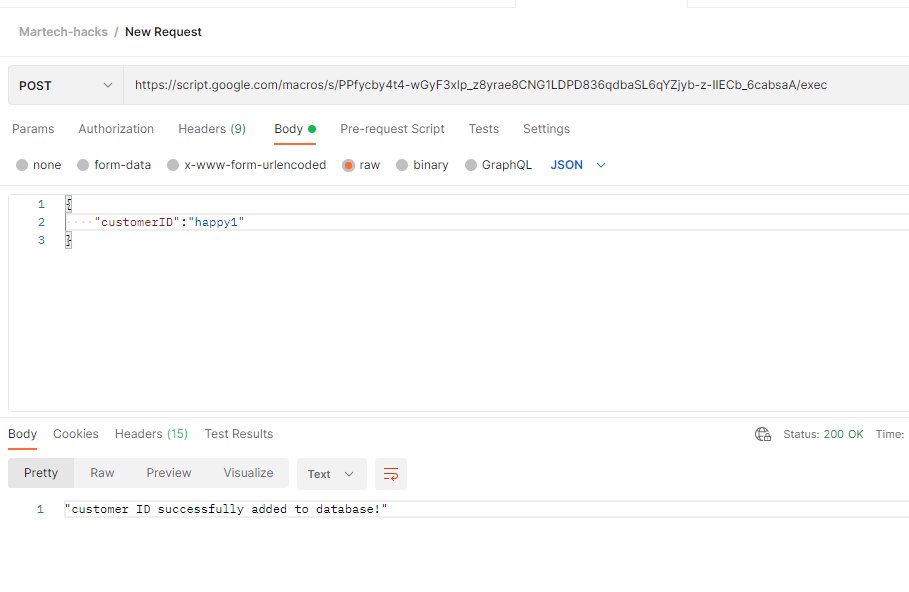Click the response line number 1
This screenshot has height=592, width=909.
click(40, 509)
